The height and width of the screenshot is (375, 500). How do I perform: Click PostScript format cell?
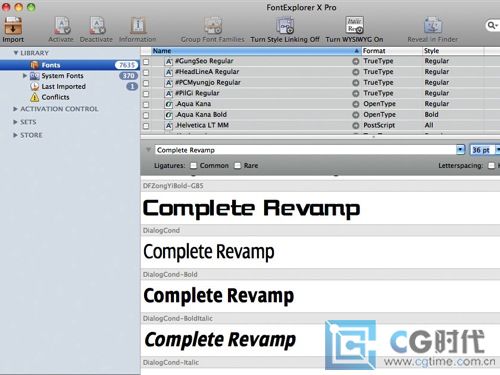coord(379,125)
